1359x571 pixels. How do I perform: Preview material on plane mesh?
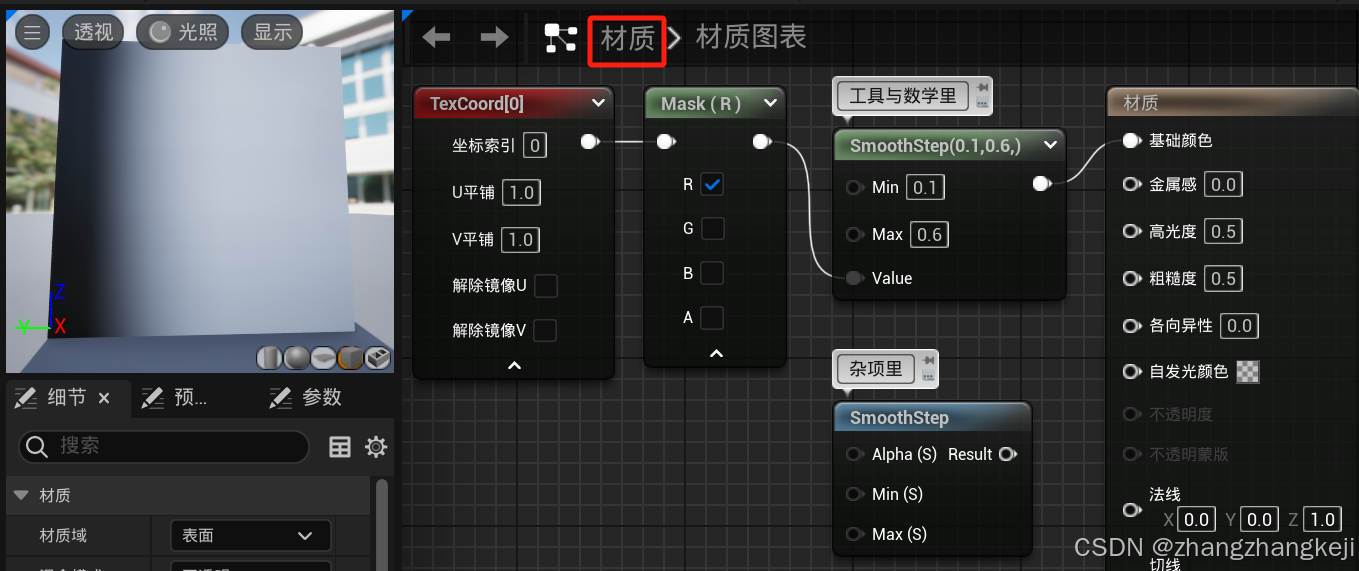pos(323,358)
